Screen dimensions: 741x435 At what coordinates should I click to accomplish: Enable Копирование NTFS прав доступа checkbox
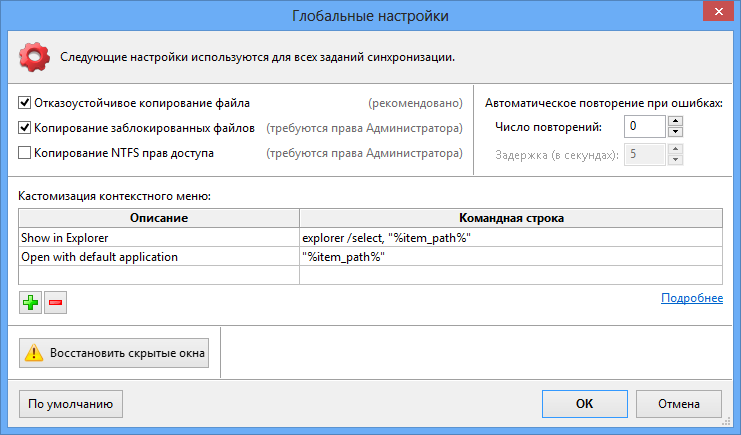point(25,153)
